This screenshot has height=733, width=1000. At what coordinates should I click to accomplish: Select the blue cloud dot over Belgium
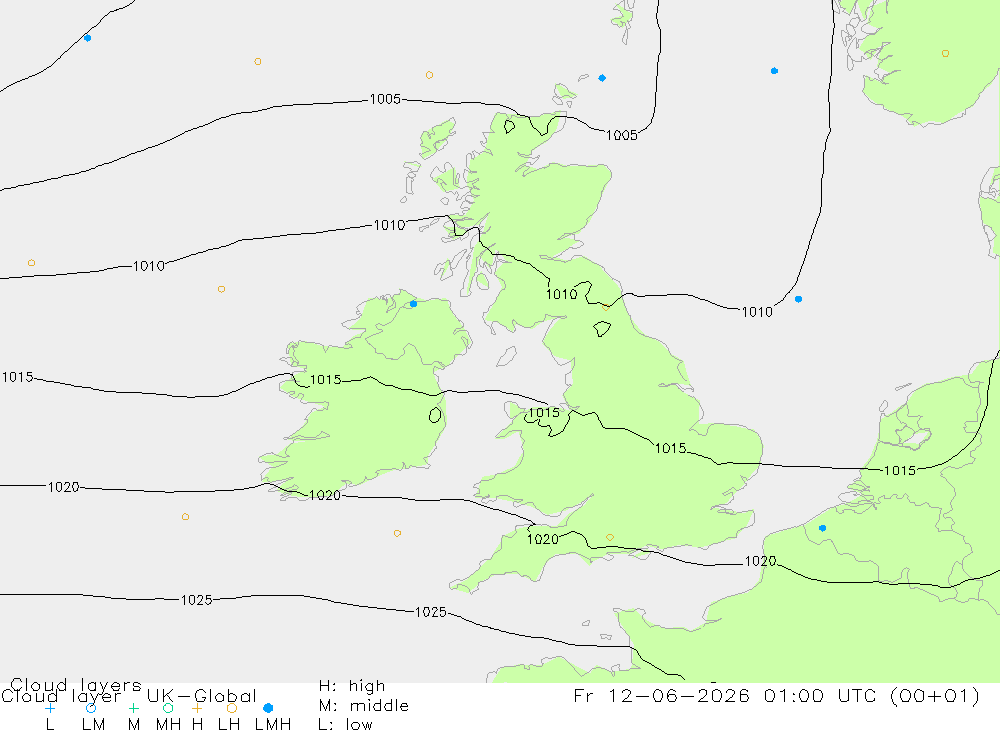(x=822, y=528)
